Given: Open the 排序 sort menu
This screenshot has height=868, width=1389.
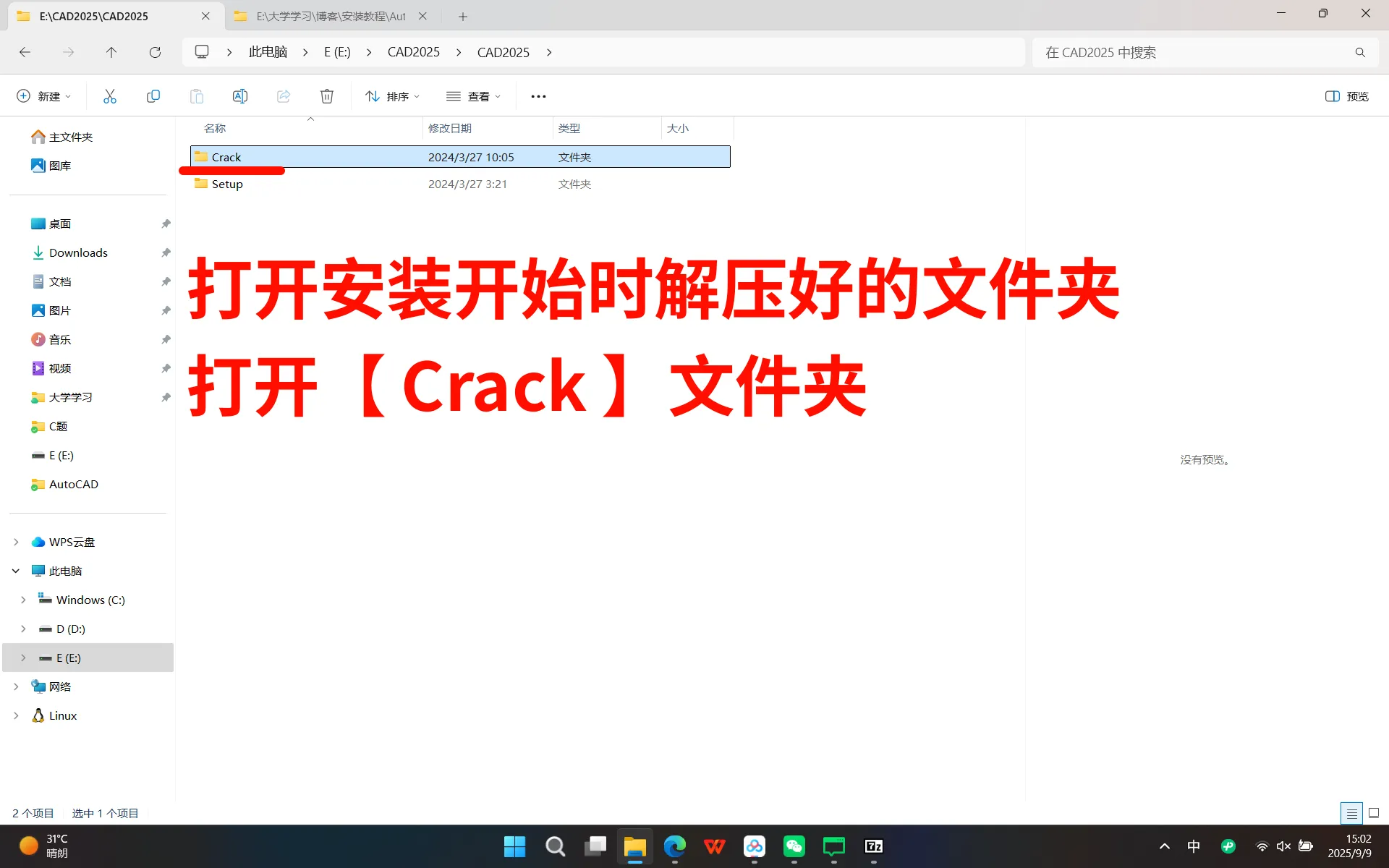Looking at the screenshot, I should click(x=391, y=95).
